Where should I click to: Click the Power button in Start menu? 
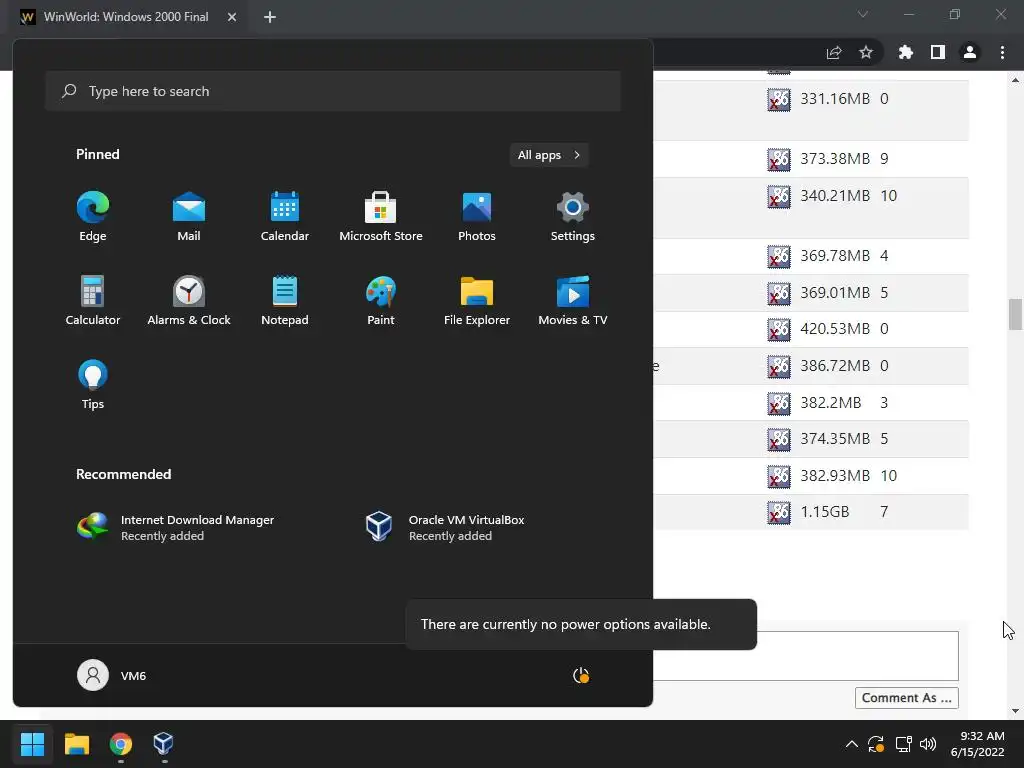[581, 675]
